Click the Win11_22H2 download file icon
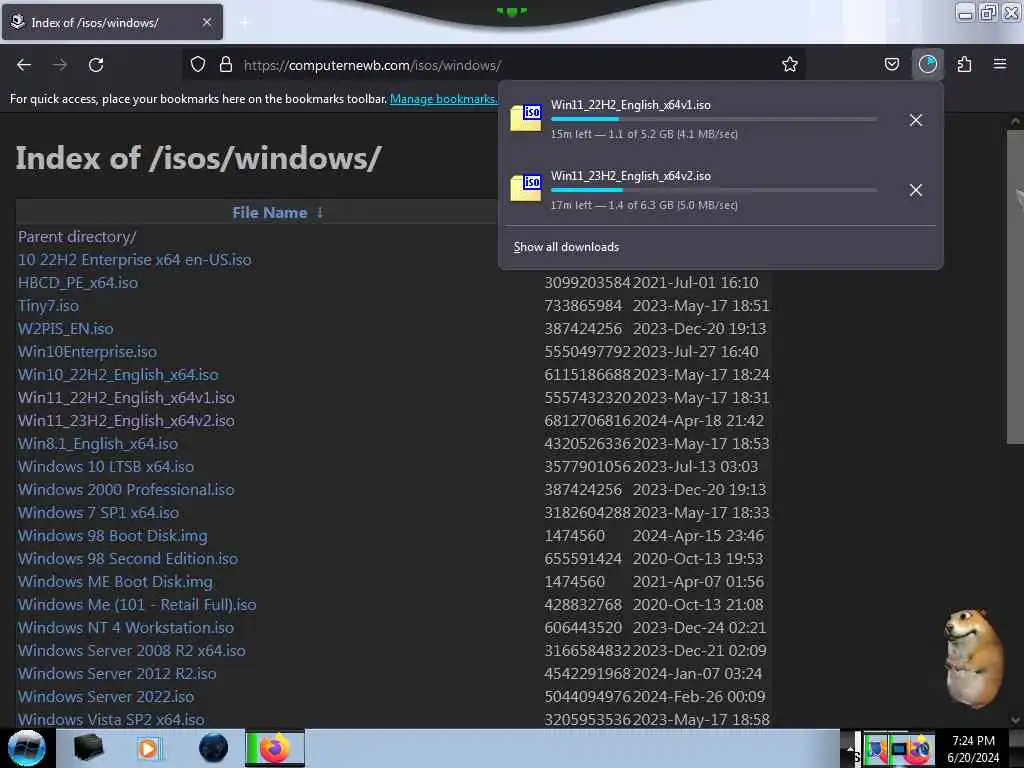Image resolution: width=1024 pixels, height=768 pixels. (526, 118)
